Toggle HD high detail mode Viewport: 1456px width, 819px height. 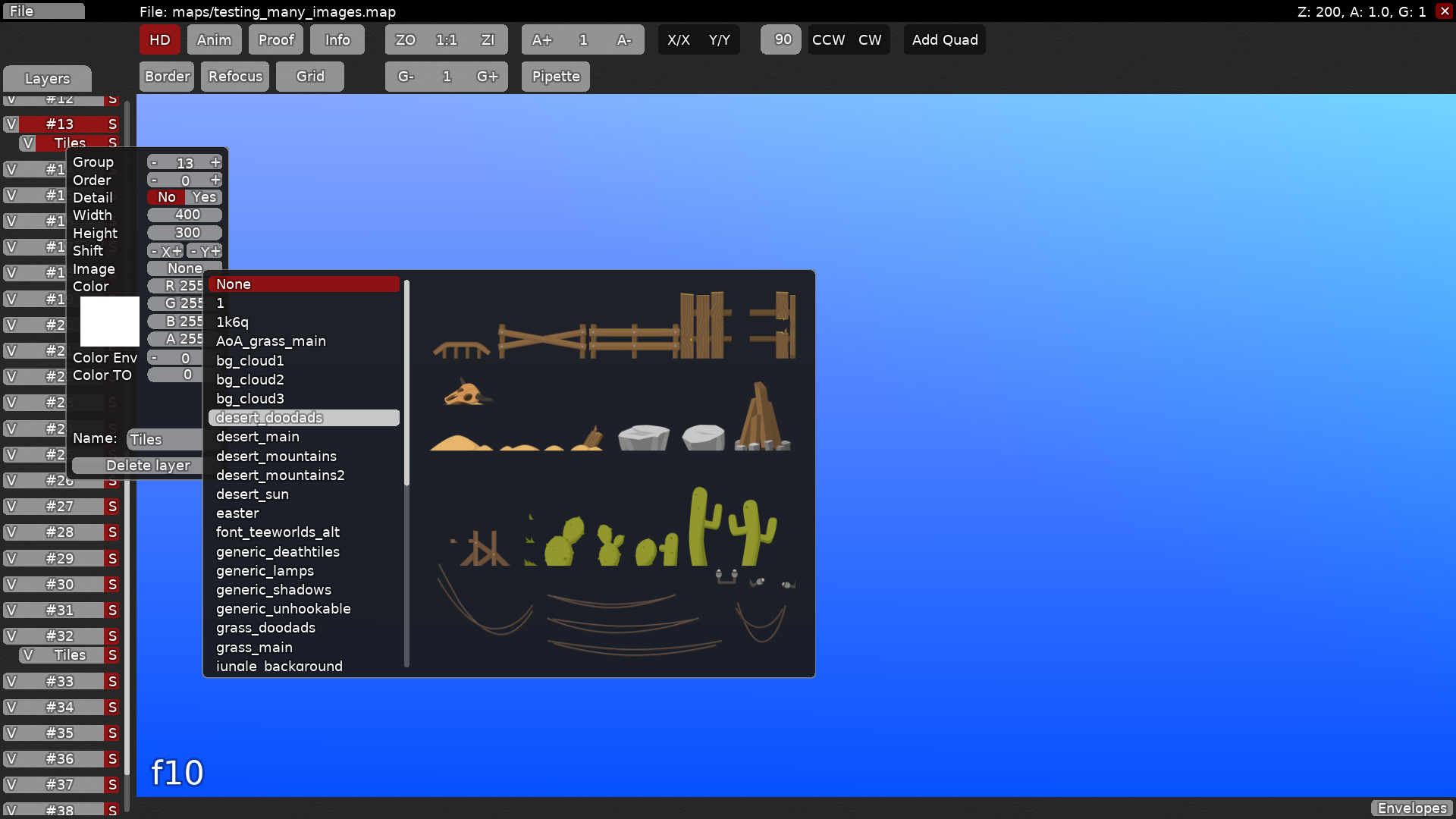click(159, 40)
